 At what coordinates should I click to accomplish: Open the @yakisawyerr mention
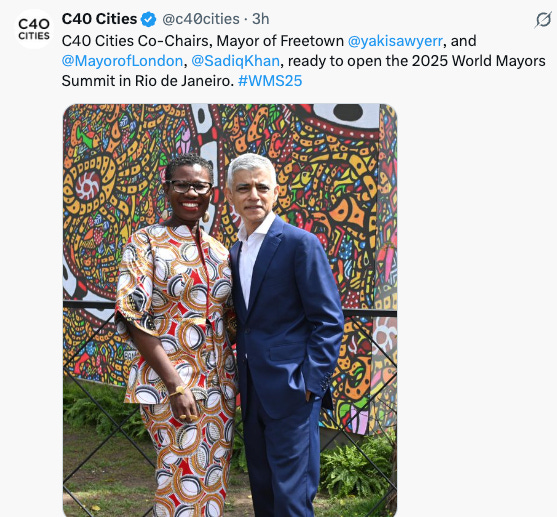pyautogui.click(x=395, y=41)
